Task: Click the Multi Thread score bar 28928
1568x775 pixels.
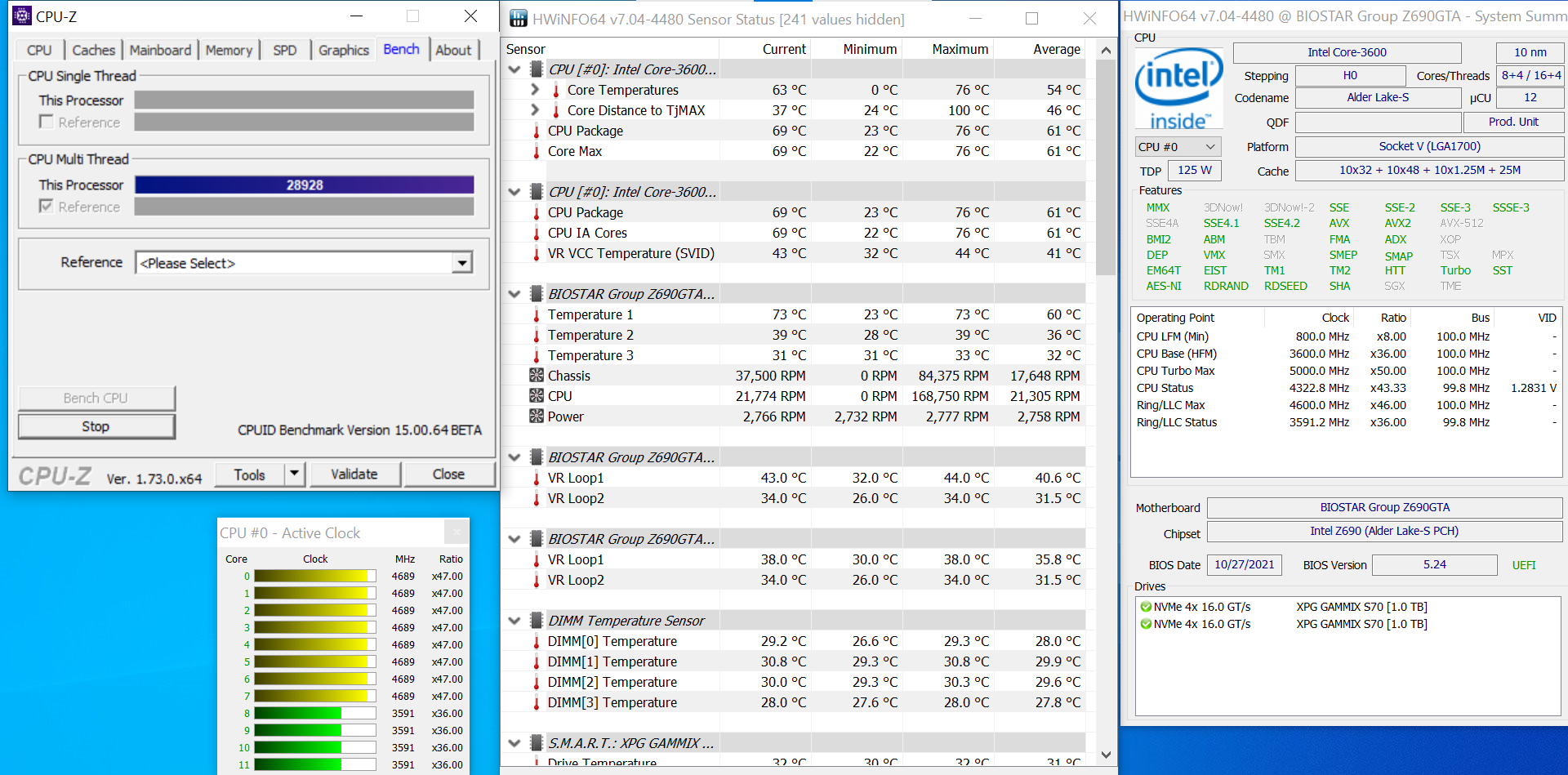Action: [x=304, y=185]
